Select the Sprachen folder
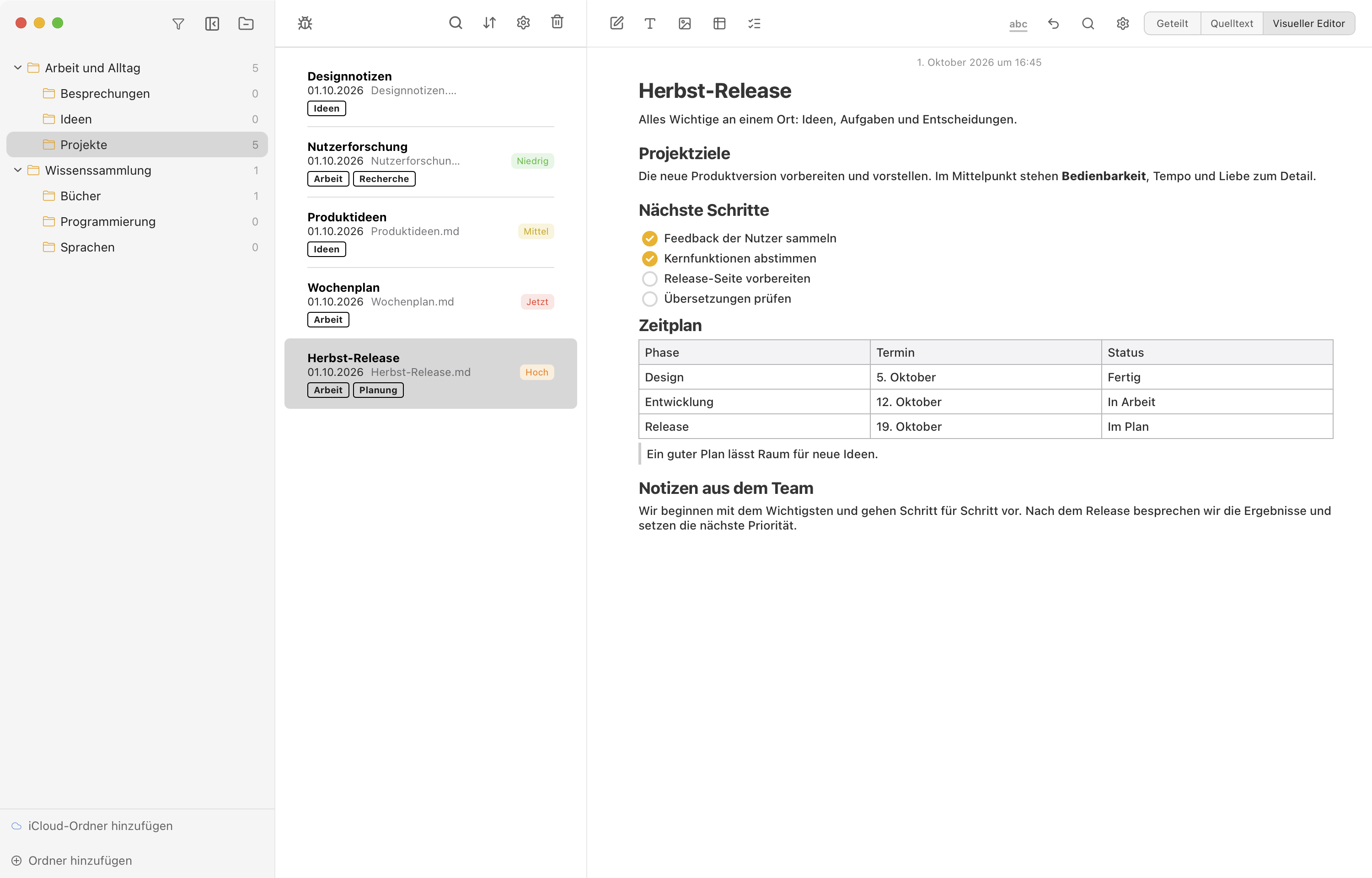Image resolution: width=1372 pixels, height=878 pixels. (137, 247)
